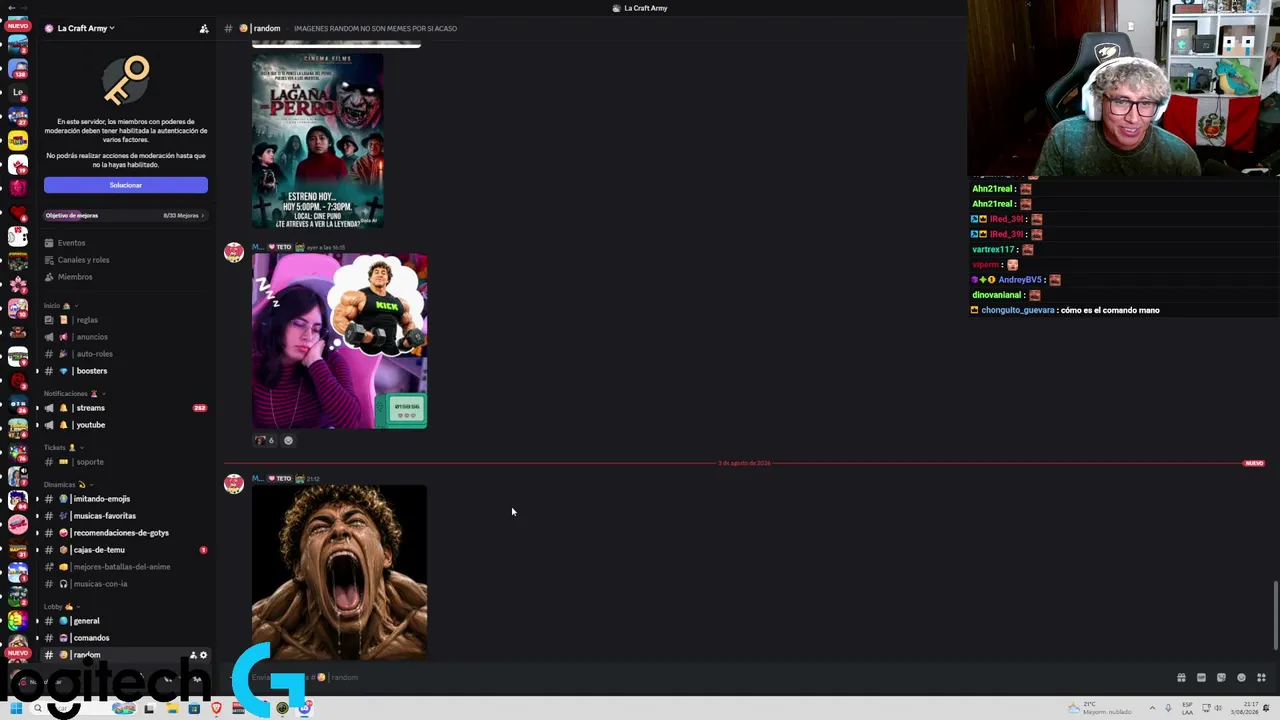The height and width of the screenshot is (720, 1280).
Task: Collapse the Lobby category
Action: [62, 606]
